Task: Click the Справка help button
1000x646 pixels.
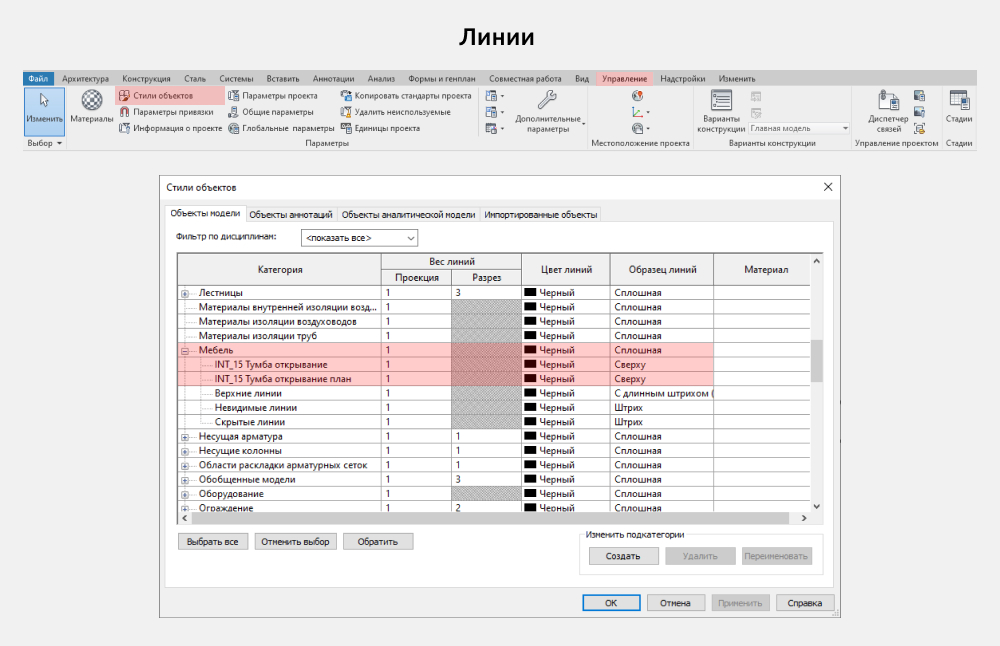Action: coord(805,603)
